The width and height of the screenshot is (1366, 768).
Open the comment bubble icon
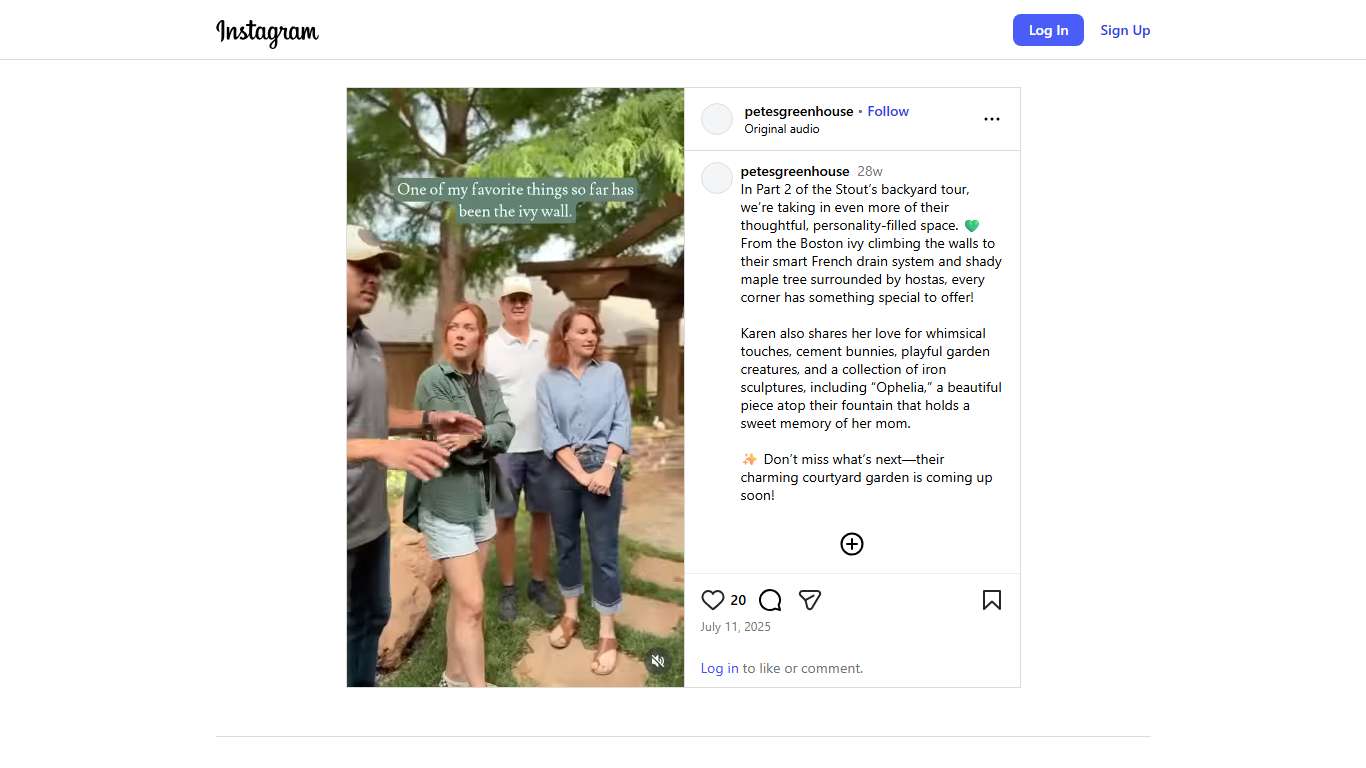click(770, 600)
